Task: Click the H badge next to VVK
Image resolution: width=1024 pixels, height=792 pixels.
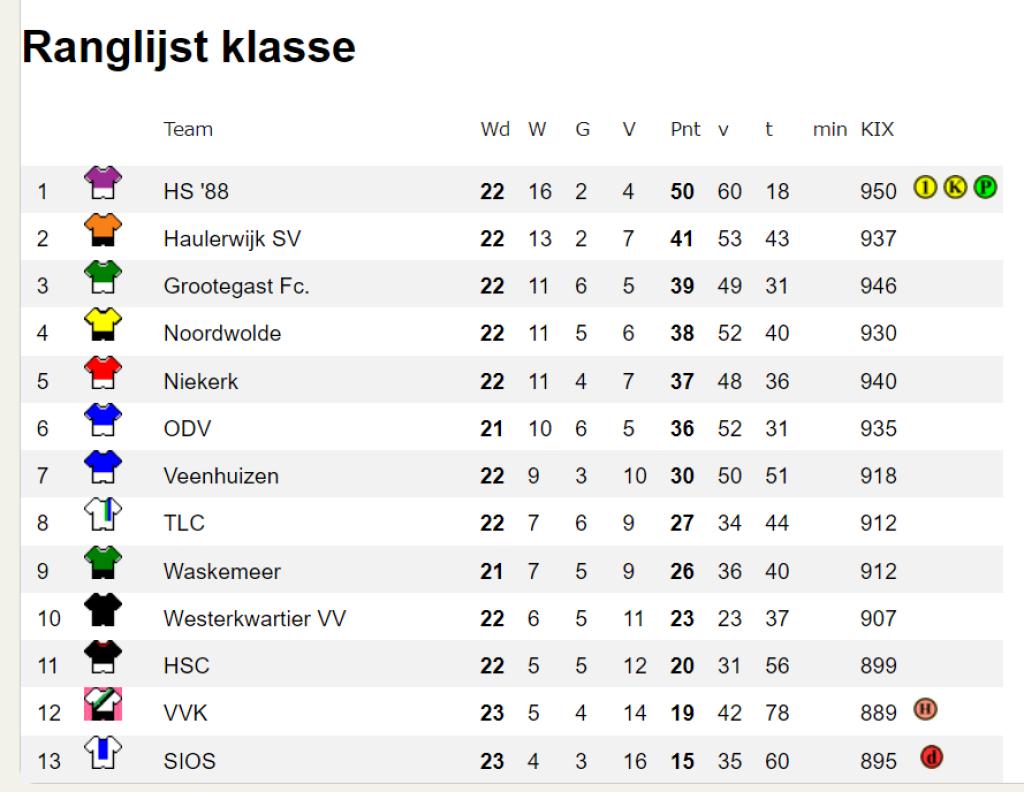Action: pos(925,708)
